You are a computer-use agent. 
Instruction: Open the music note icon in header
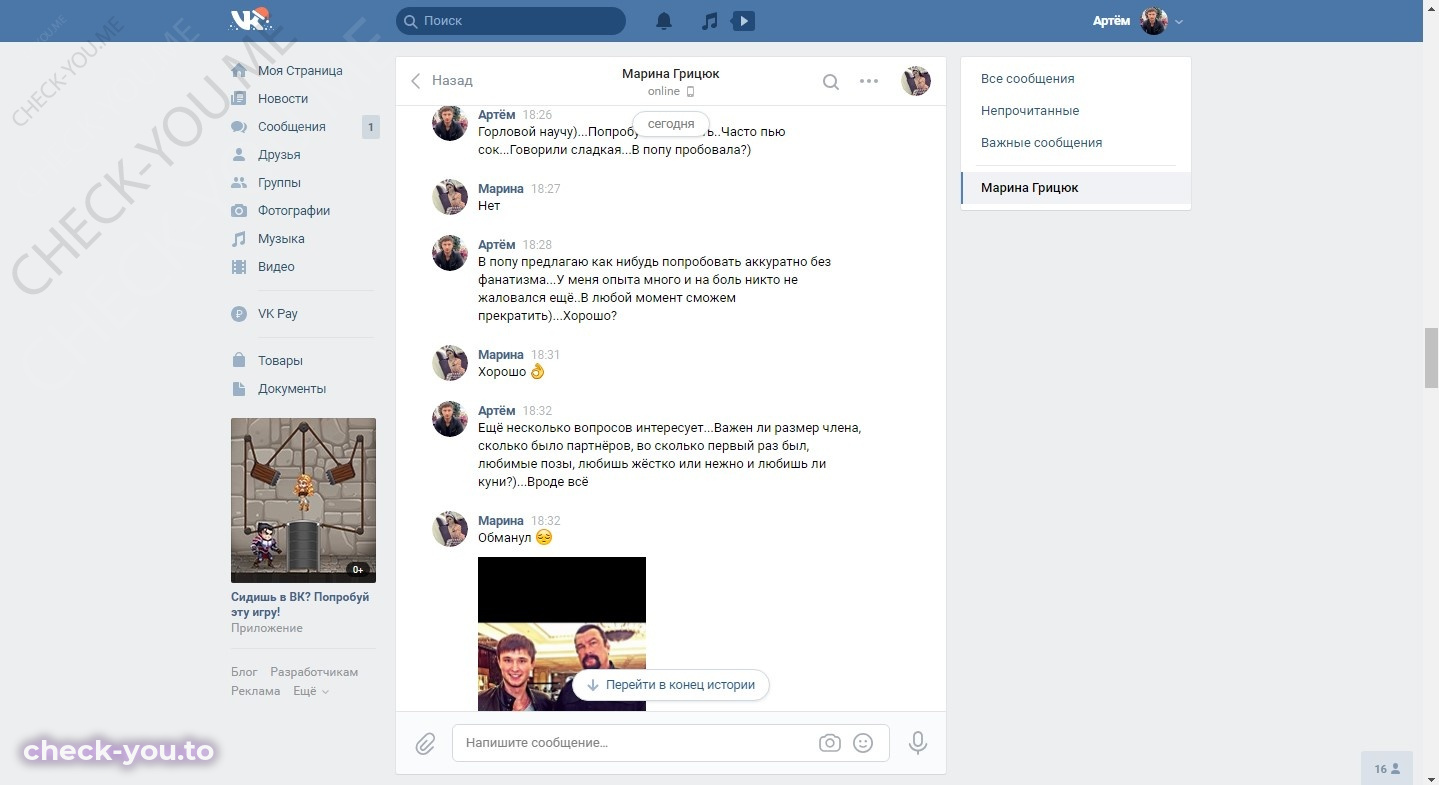[x=709, y=20]
